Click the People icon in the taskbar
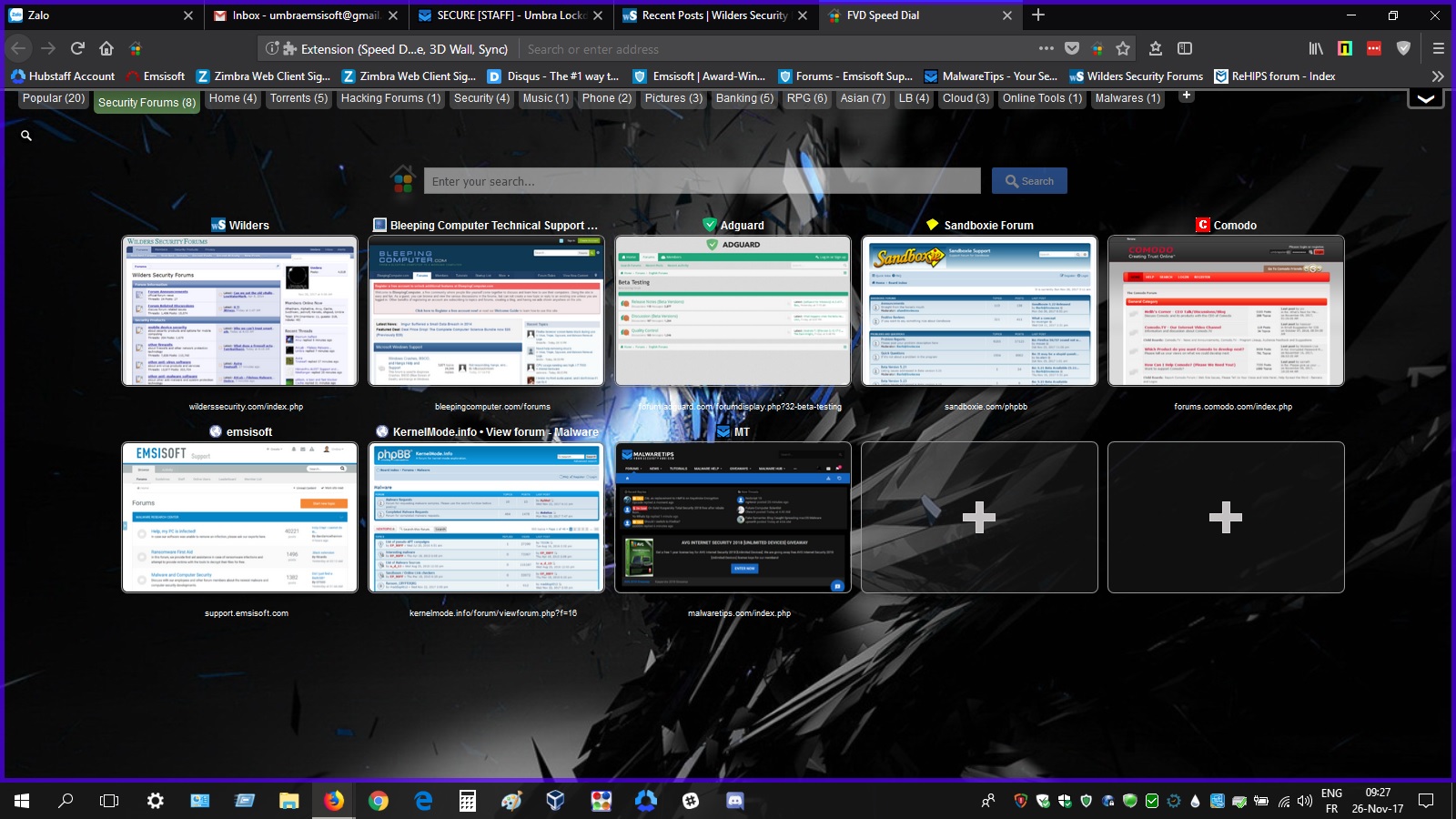 988,801
